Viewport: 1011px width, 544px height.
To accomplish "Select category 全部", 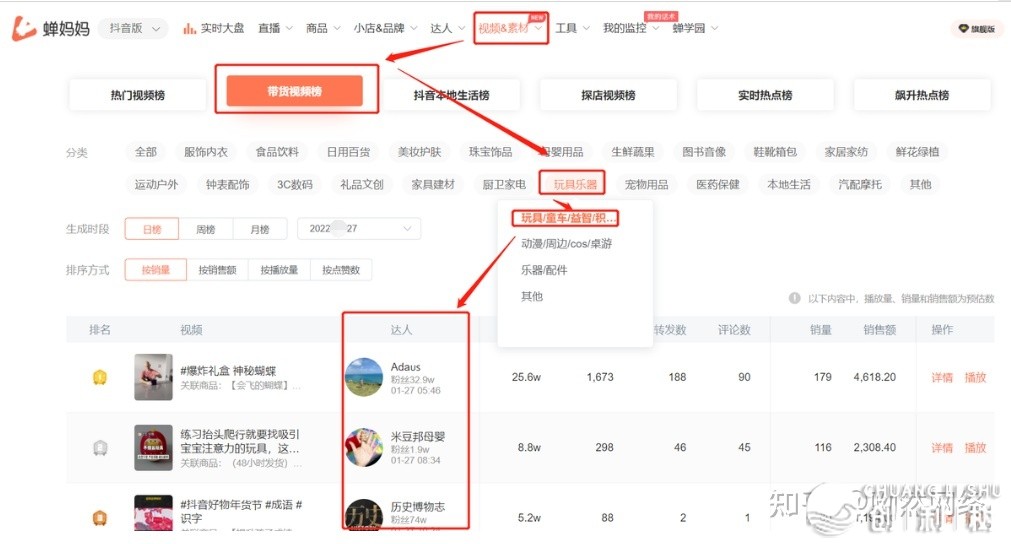I will click(146, 152).
